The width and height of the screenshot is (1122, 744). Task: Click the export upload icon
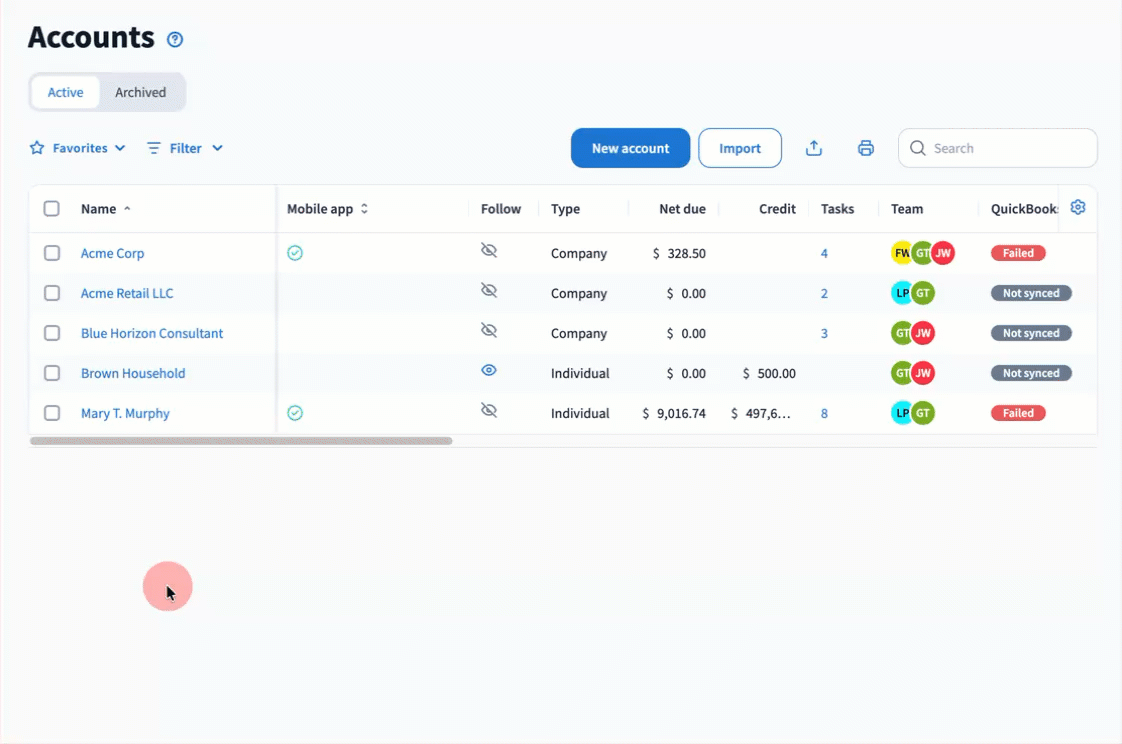click(x=814, y=148)
